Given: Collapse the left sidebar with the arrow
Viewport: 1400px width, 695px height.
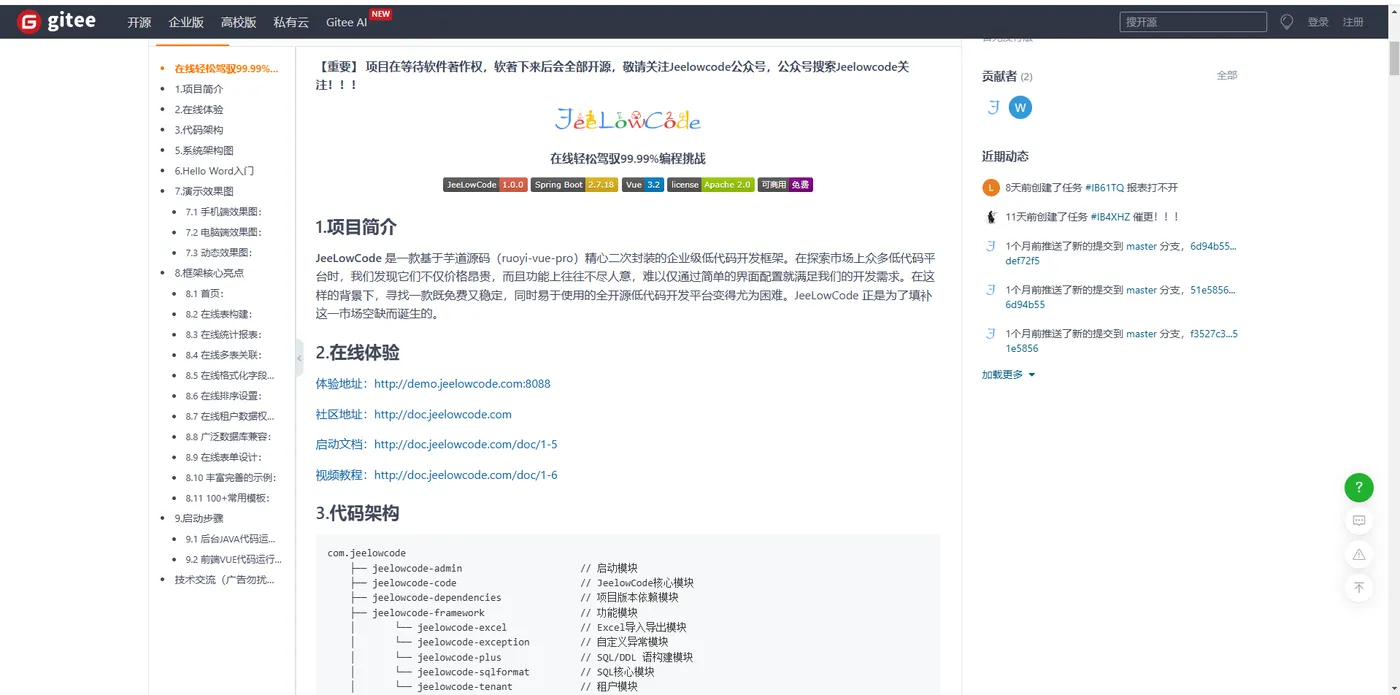Looking at the screenshot, I should click(298, 356).
